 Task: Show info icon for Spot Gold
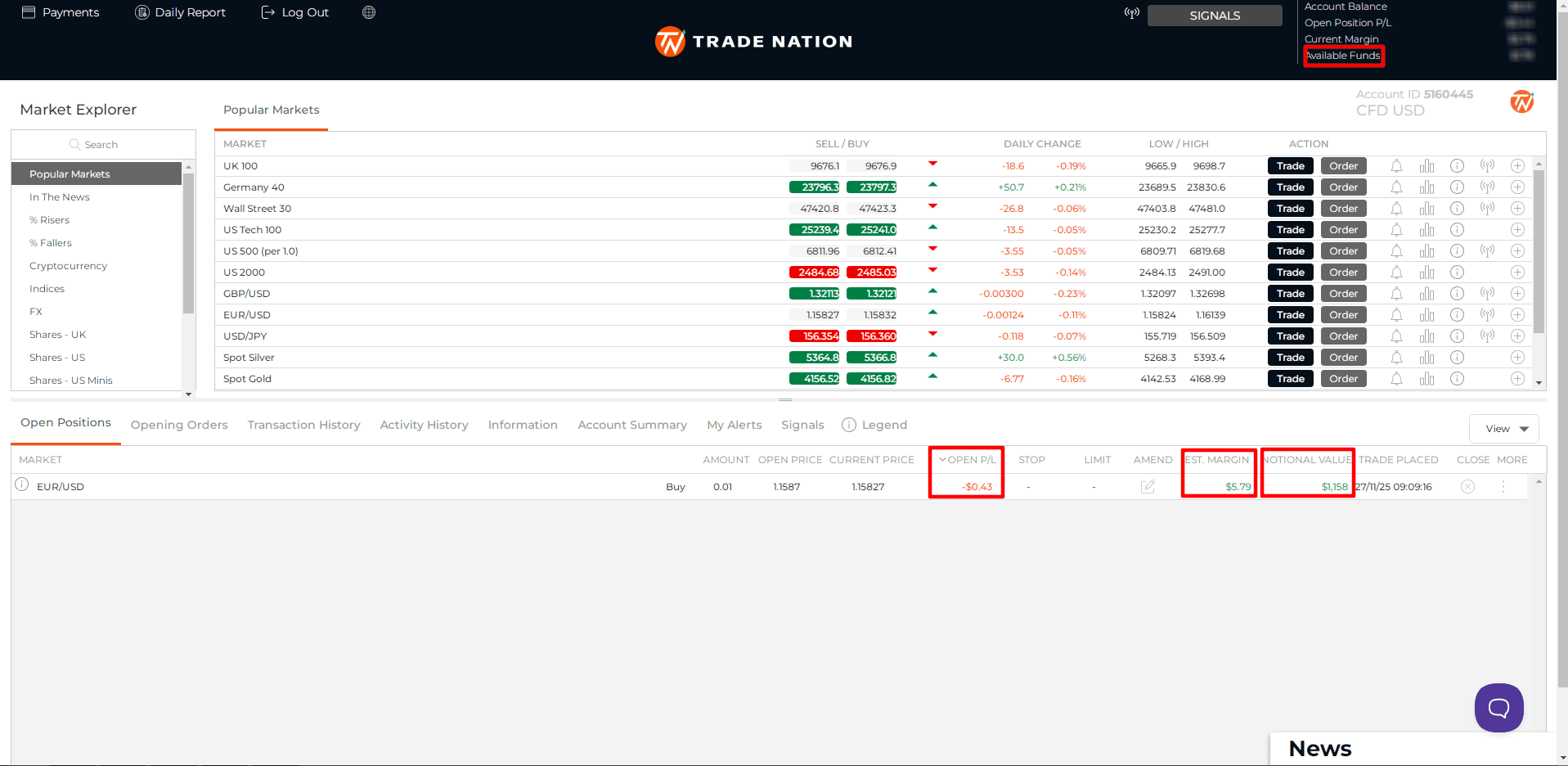1458,379
